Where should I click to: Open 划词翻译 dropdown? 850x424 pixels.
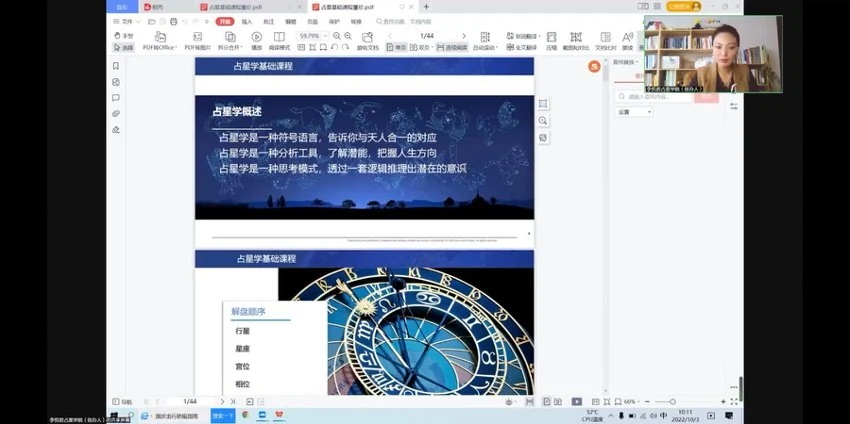(x=524, y=36)
